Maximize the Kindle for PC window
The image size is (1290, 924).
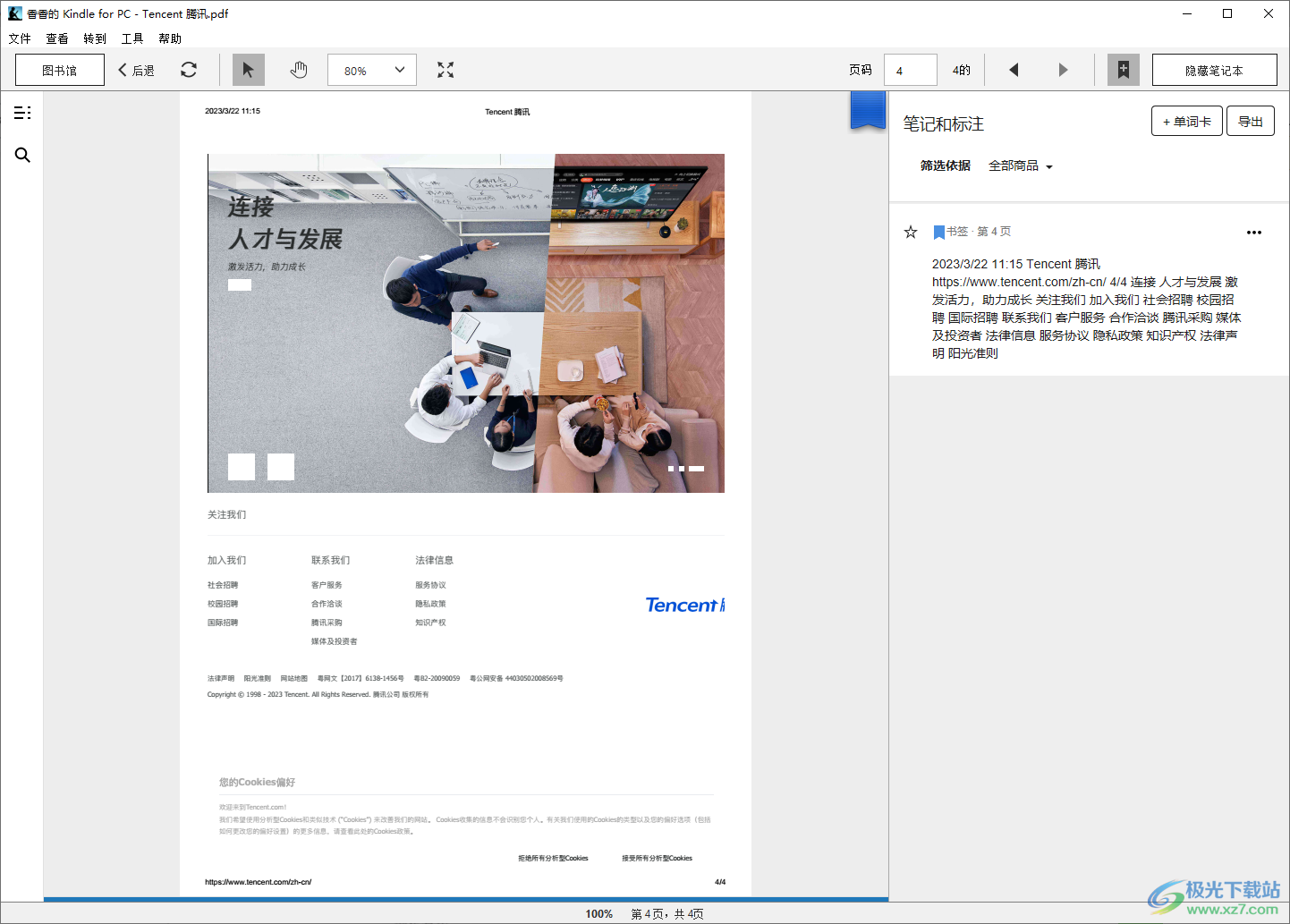pos(1227,13)
